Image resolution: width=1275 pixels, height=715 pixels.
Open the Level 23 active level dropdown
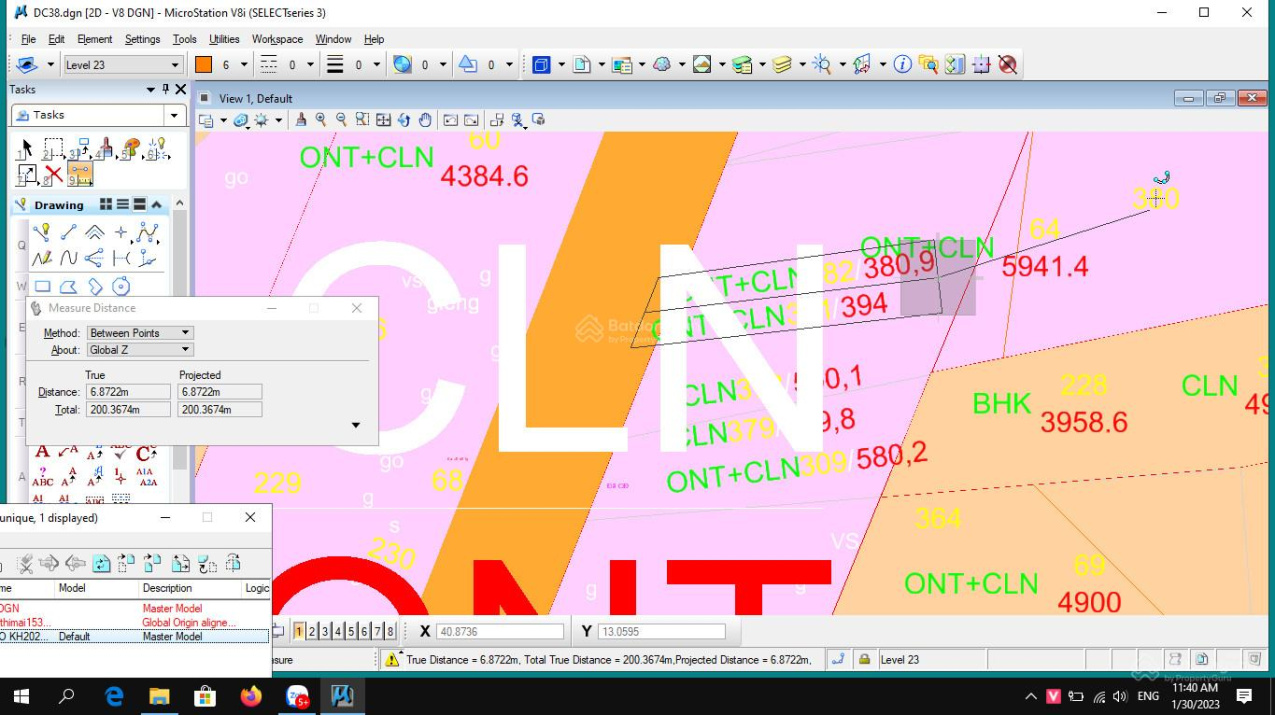[x=175, y=65]
